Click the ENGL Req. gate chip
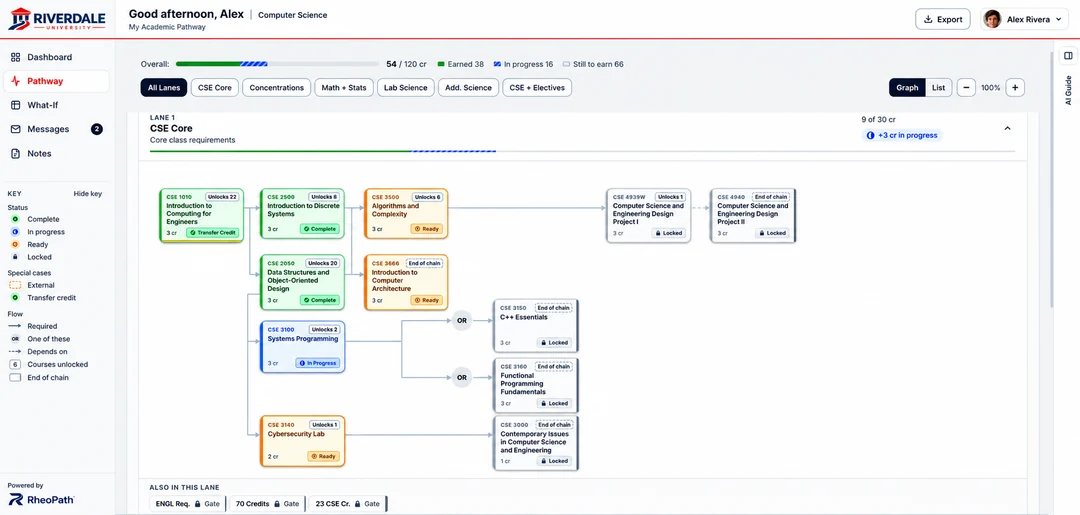Viewport: 1080px width, 515px height. [187, 504]
